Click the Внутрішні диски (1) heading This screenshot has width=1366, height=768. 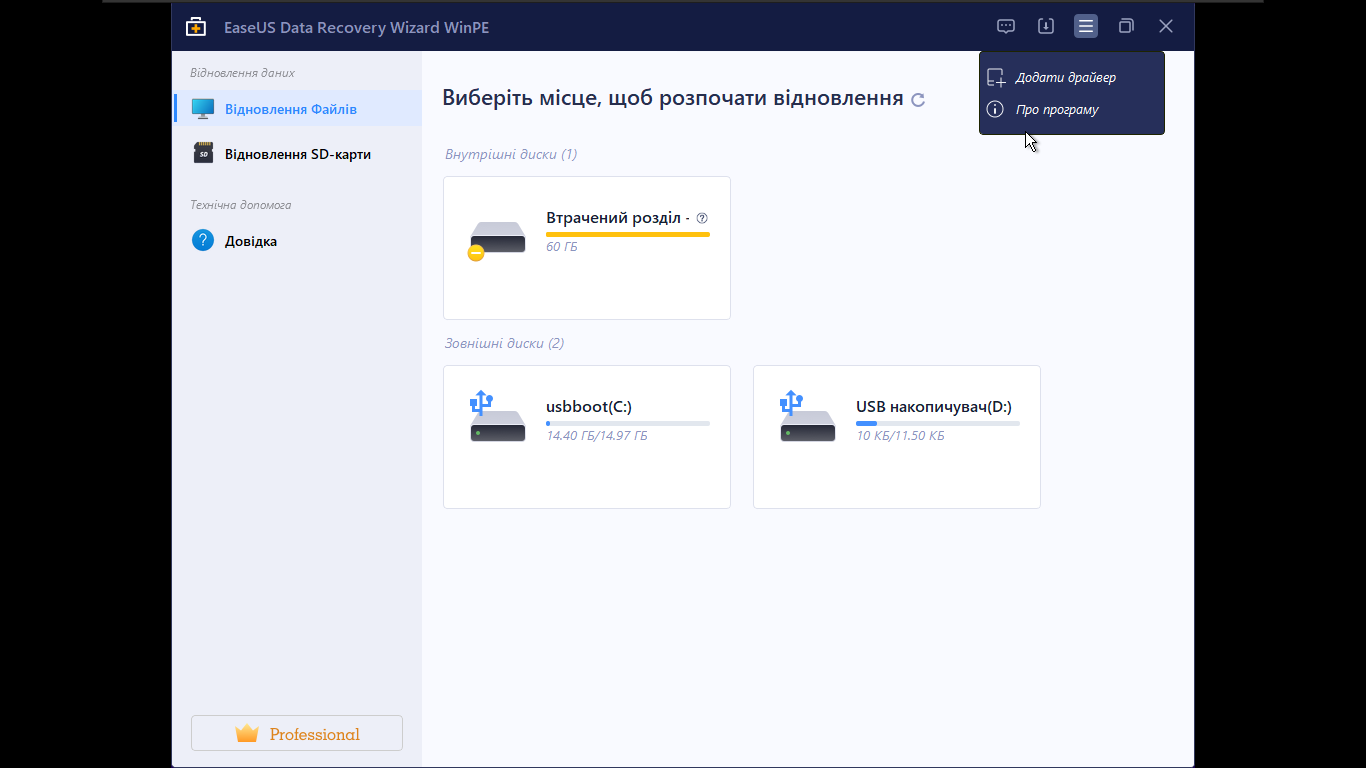pos(511,154)
